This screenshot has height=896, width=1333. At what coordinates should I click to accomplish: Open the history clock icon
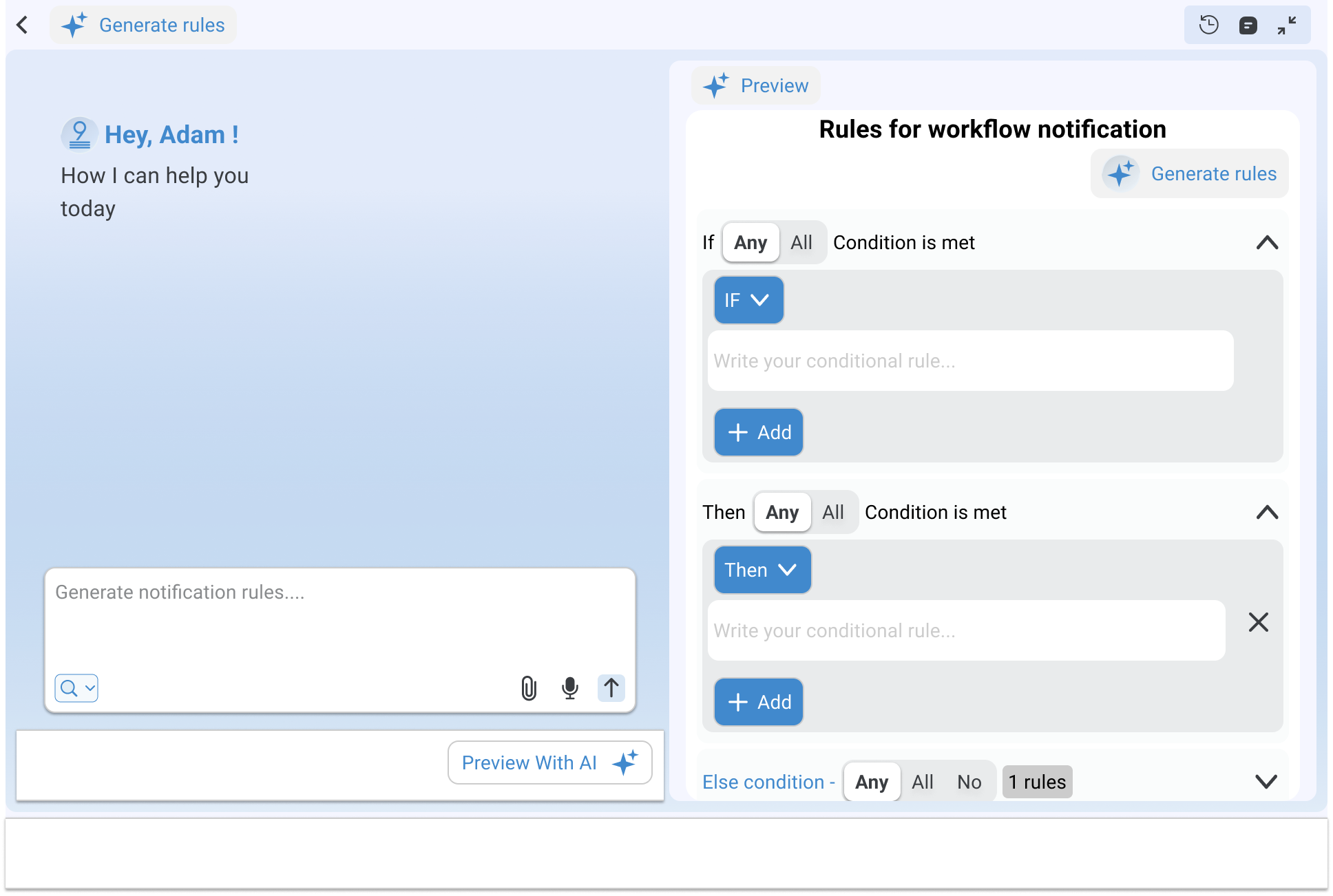(x=1208, y=25)
